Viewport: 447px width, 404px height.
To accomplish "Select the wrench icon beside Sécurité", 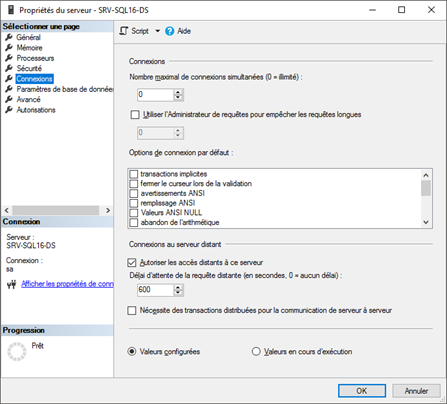I will (x=9, y=68).
